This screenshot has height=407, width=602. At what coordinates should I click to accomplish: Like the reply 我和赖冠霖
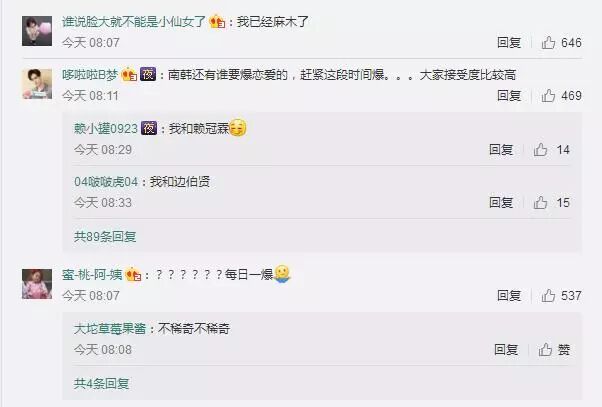pyautogui.click(x=551, y=150)
